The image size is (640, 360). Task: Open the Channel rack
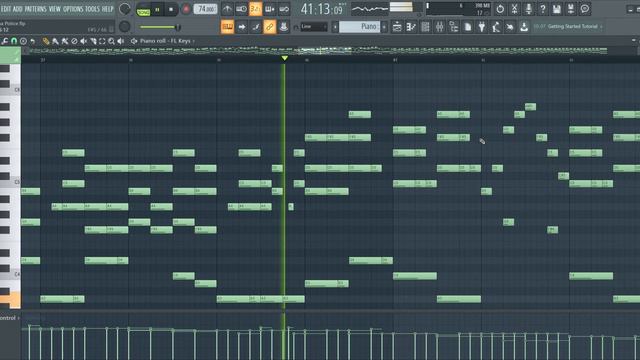click(x=425, y=27)
